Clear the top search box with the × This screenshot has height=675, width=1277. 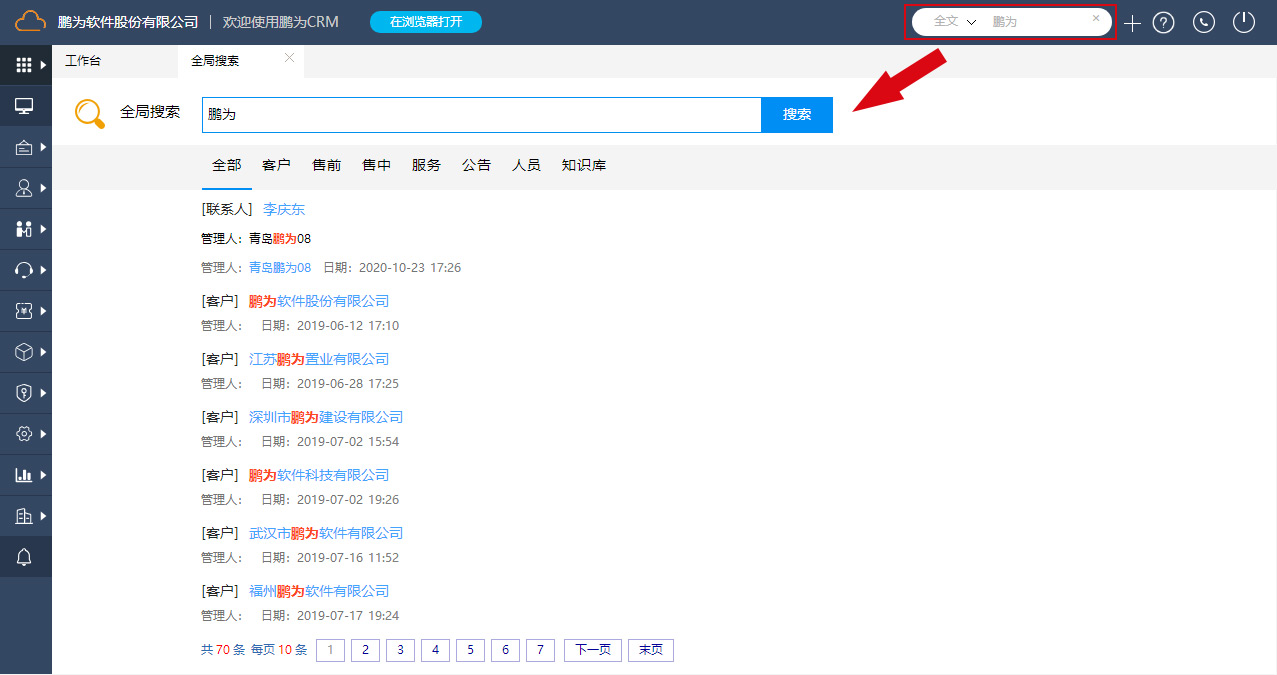1096,18
